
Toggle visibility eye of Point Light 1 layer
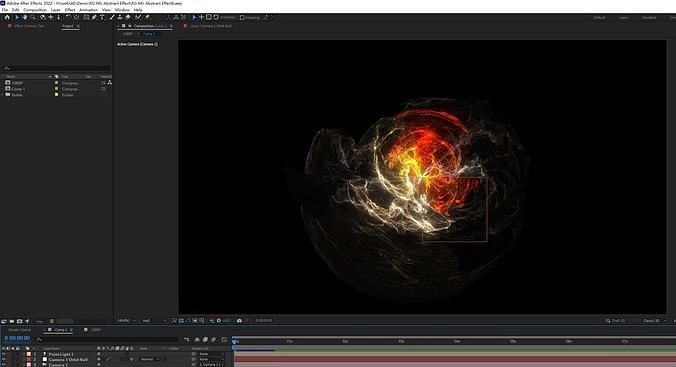point(3,354)
